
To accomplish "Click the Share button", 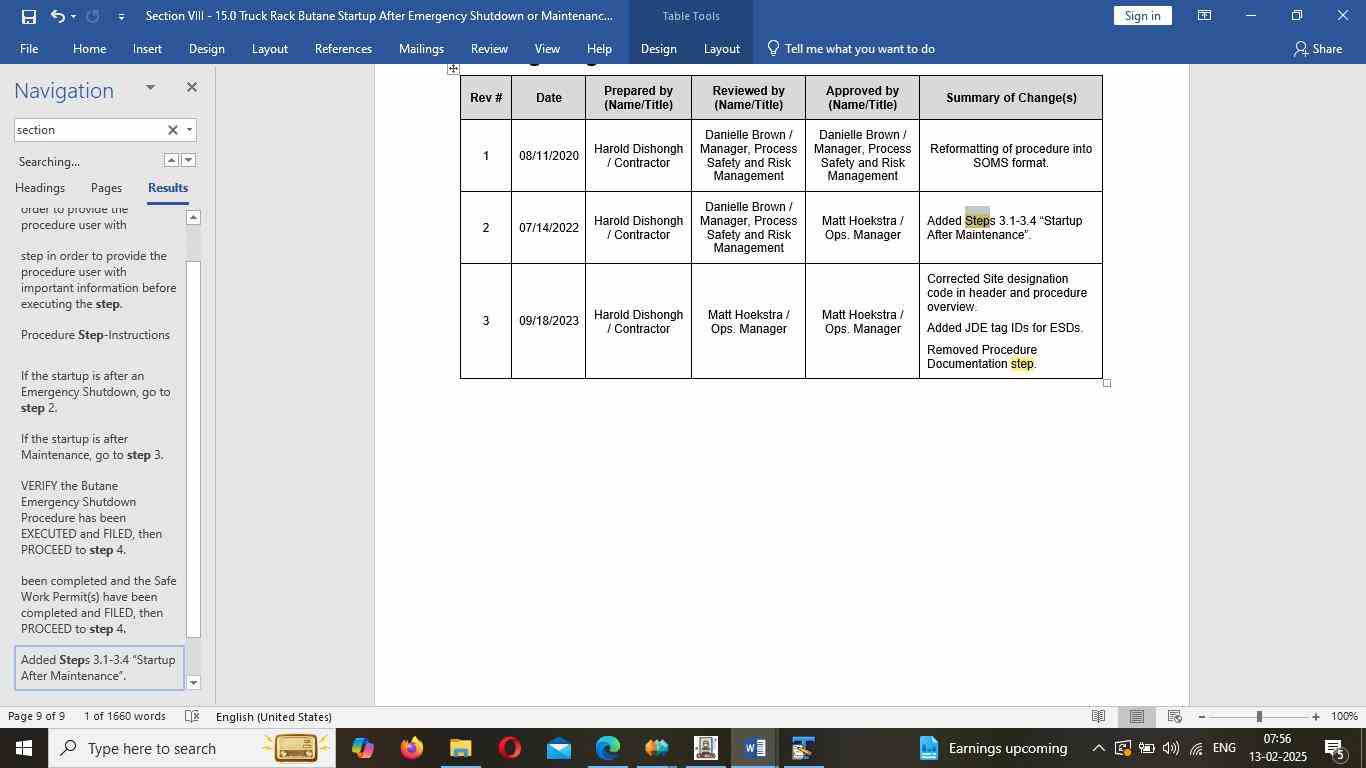I will (x=1317, y=49).
